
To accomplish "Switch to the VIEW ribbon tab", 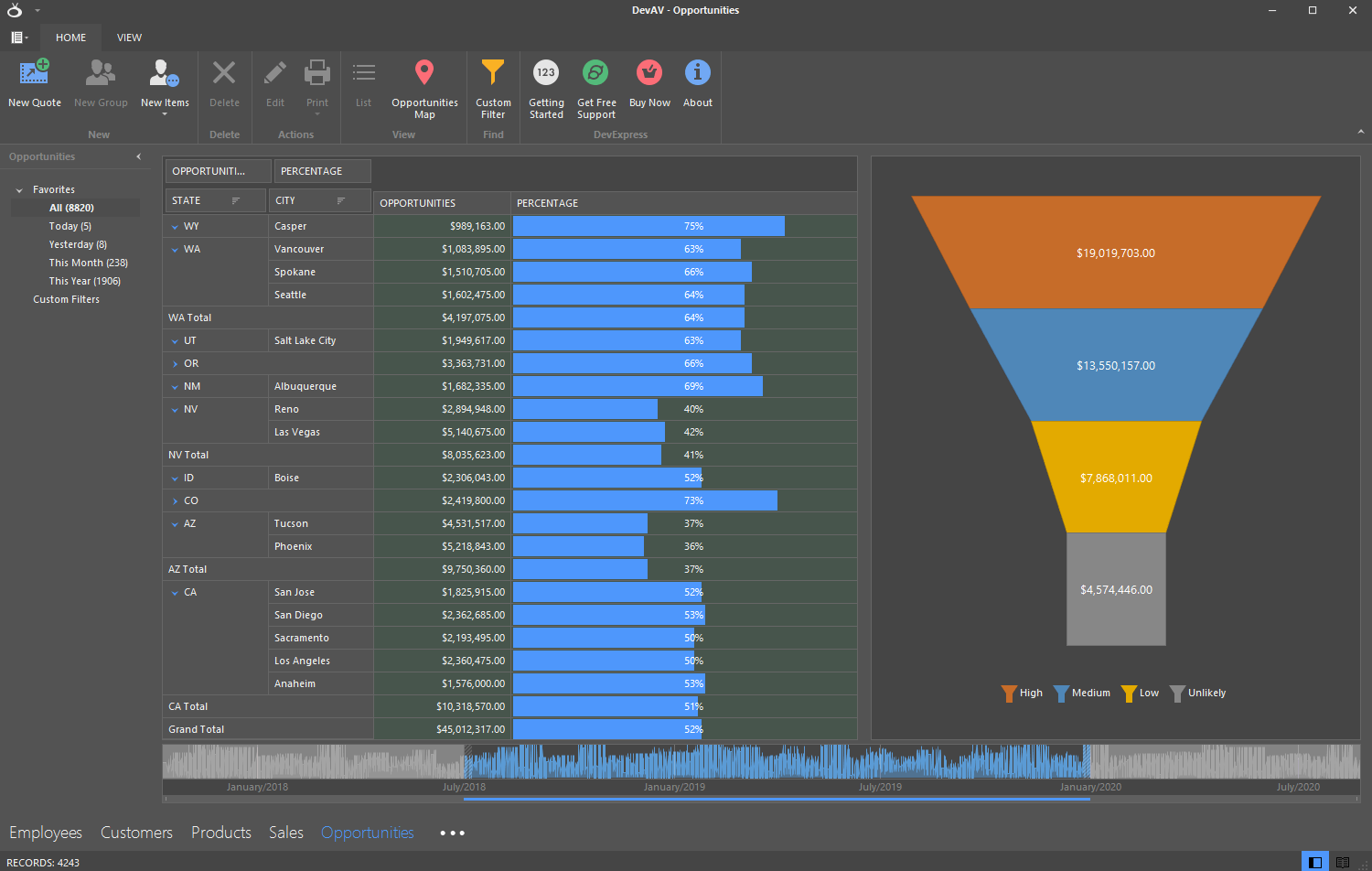I will pyautogui.click(x=129, y=38).
